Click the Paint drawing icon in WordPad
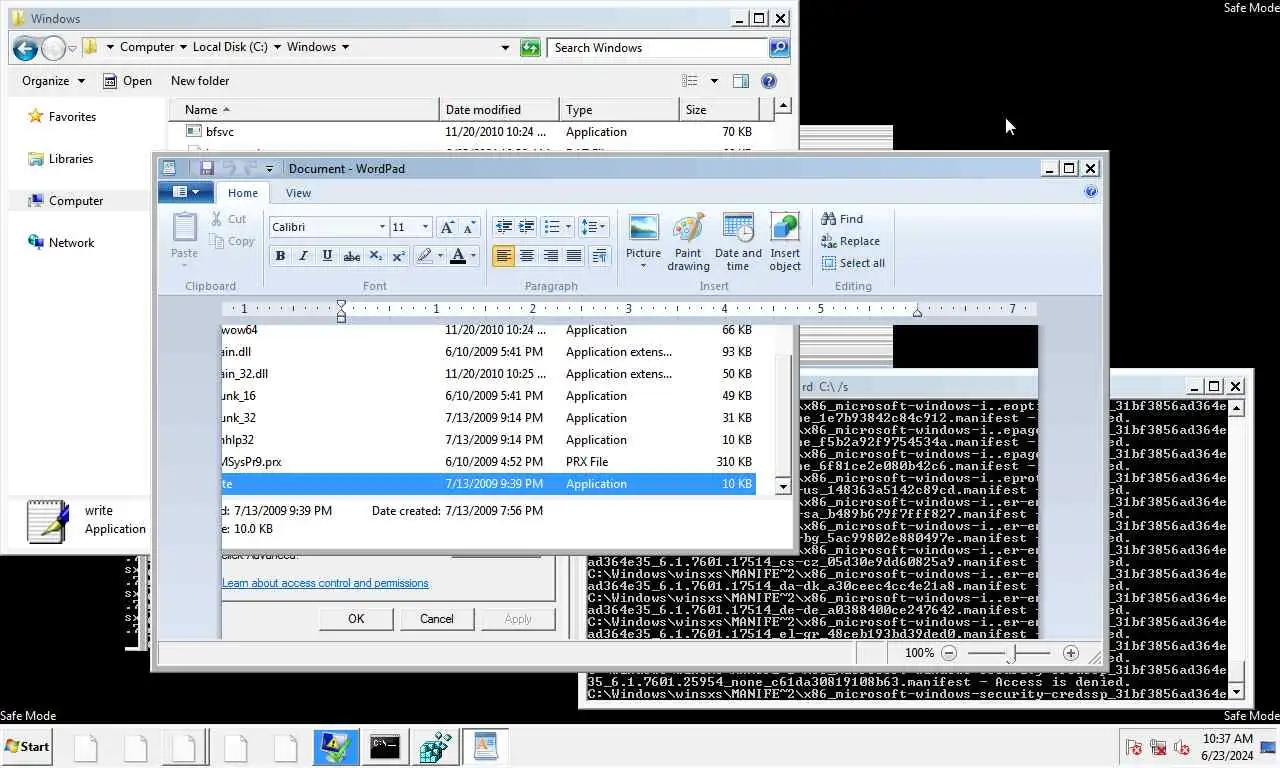 coord(688,241)
